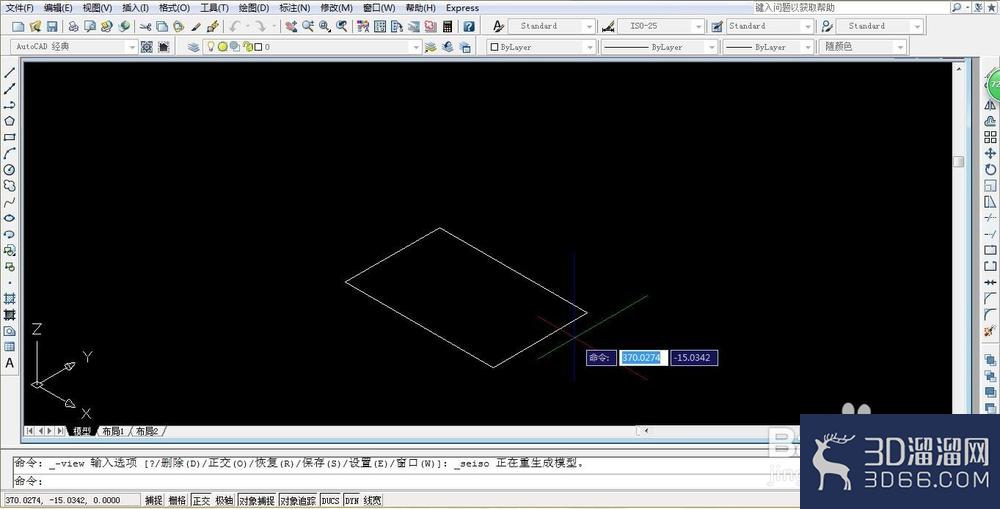Image resolution: width=1000 pixels, height=509 pixels.
Task: Open the Help question mark icon
Action: tap(469, 26)
